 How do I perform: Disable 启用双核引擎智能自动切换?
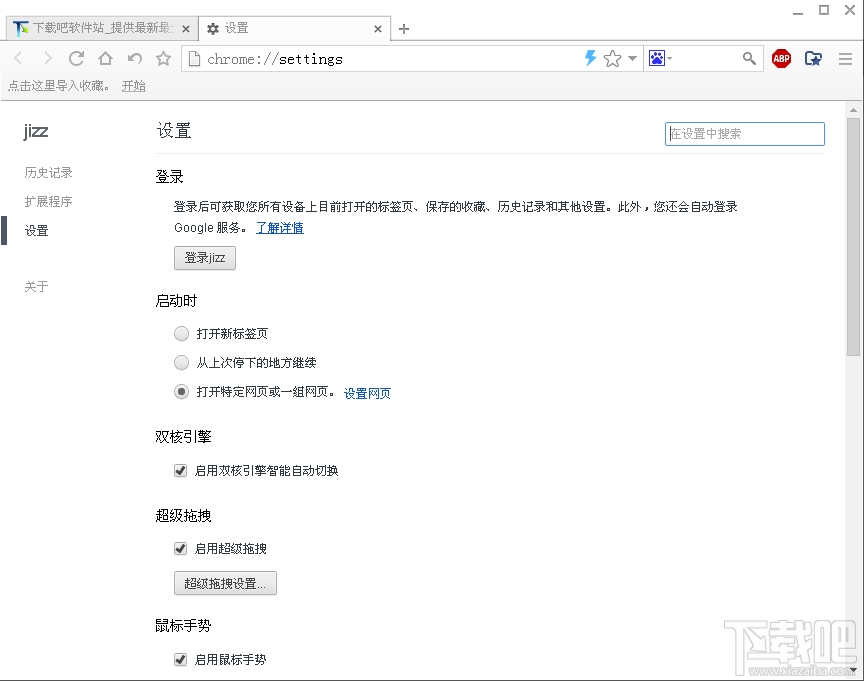click(180, 470)
